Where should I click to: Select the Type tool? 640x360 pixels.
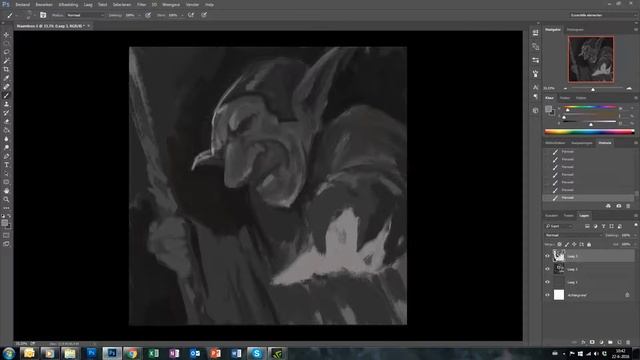[x=6, y=165]
